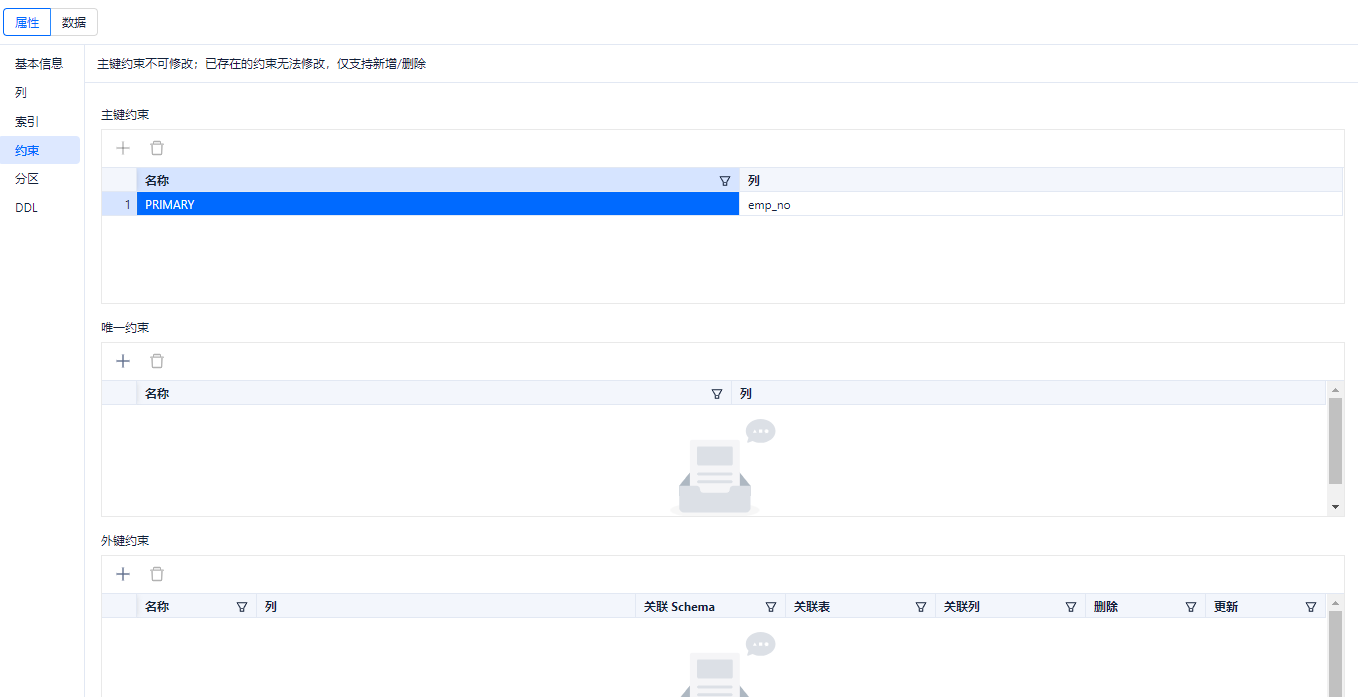Filter foreign key 关联列 column
Image resolution: width=1358 pixels, height=697 pixels.
1071,607
